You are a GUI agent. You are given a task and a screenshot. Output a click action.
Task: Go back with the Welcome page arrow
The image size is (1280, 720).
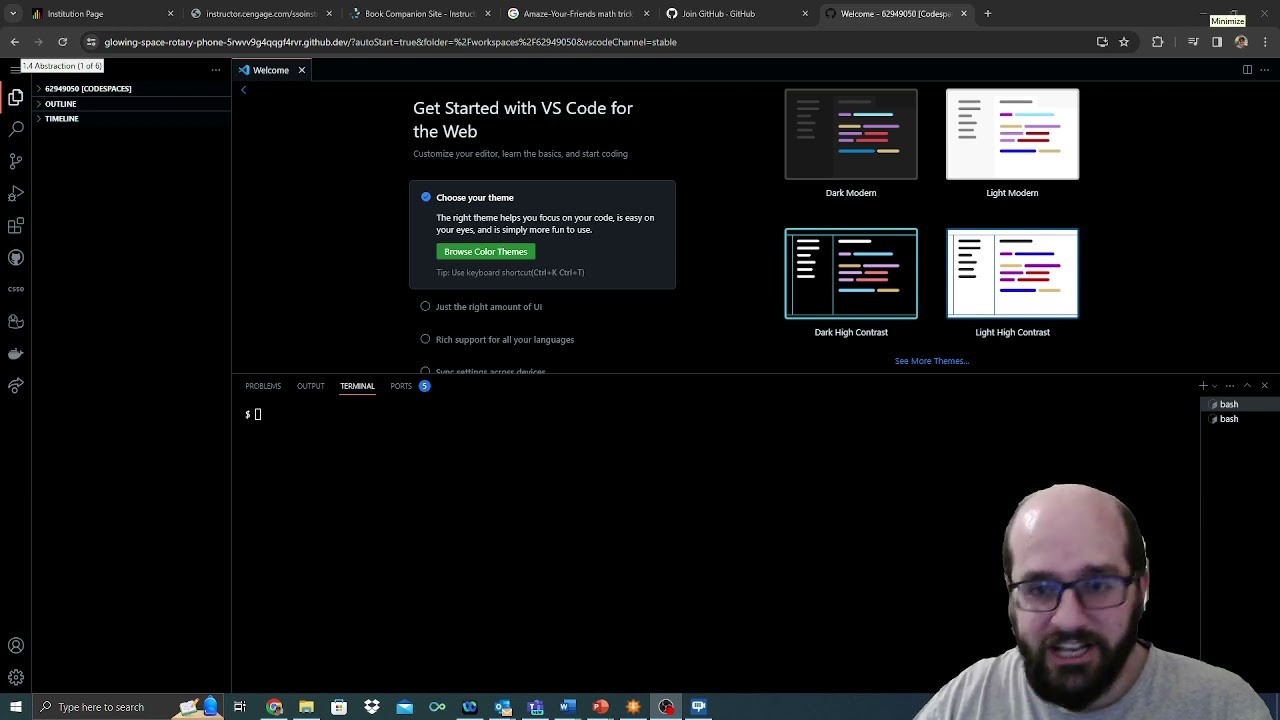point(243,90)
